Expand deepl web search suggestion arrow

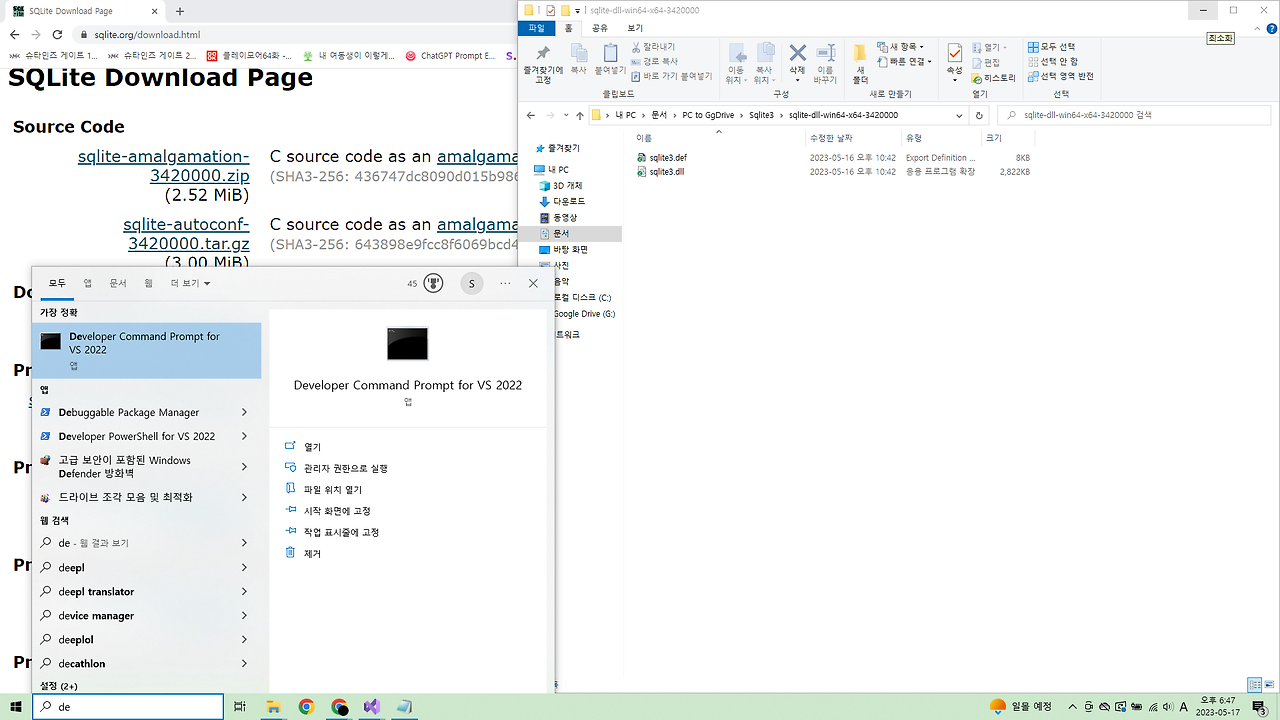(244, 567)
